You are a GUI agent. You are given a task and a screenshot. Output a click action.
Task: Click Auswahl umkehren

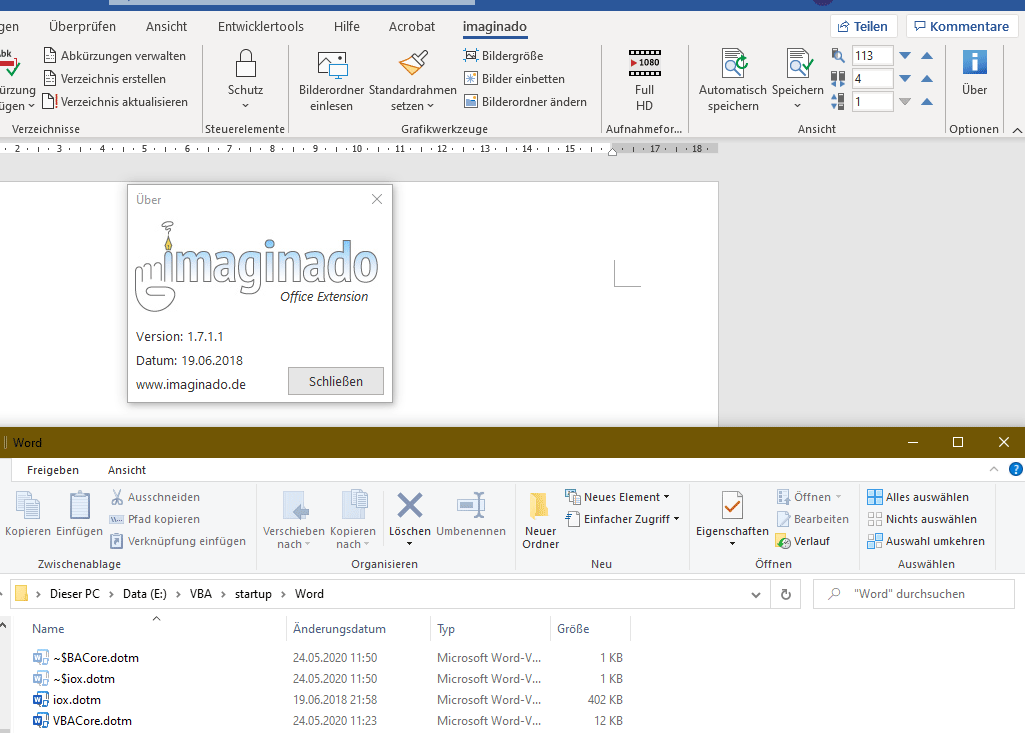click(x=926, y=541)
